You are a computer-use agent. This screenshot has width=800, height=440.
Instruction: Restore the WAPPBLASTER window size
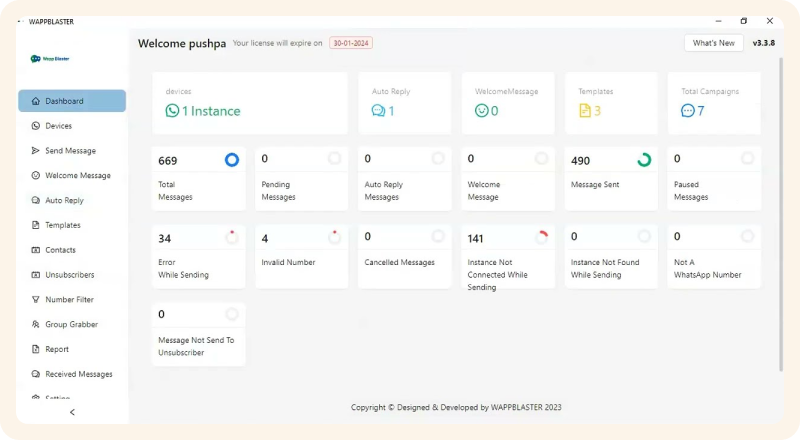click(x=743, y=21)
